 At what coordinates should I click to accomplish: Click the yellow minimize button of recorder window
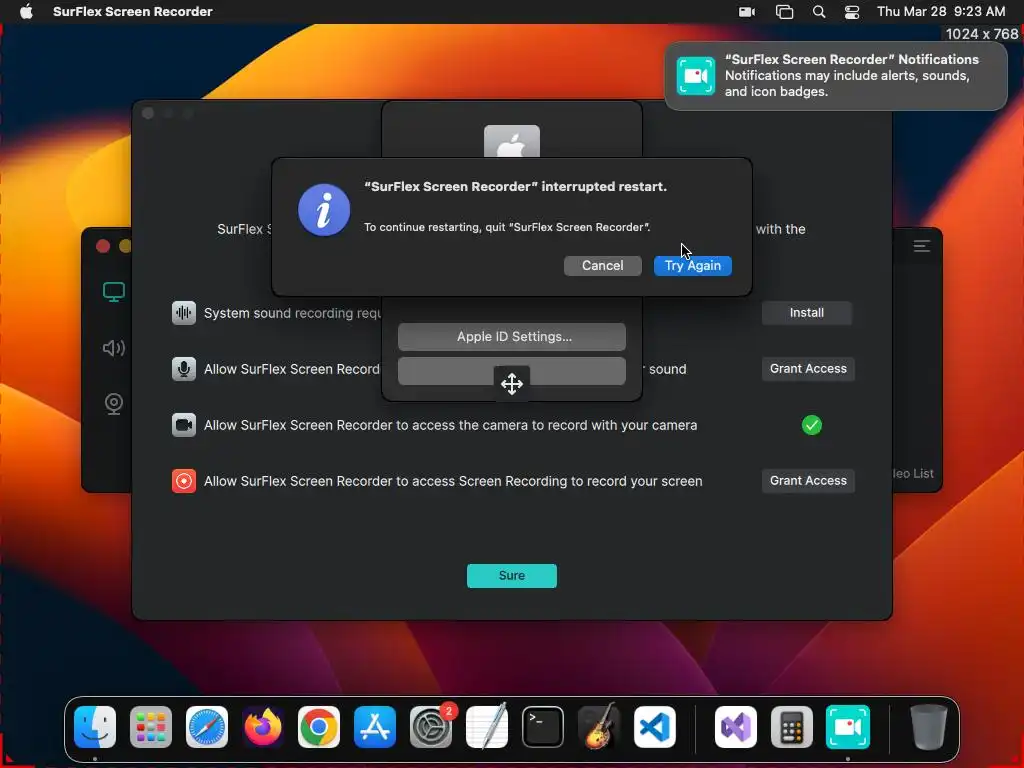click(125, 246)
